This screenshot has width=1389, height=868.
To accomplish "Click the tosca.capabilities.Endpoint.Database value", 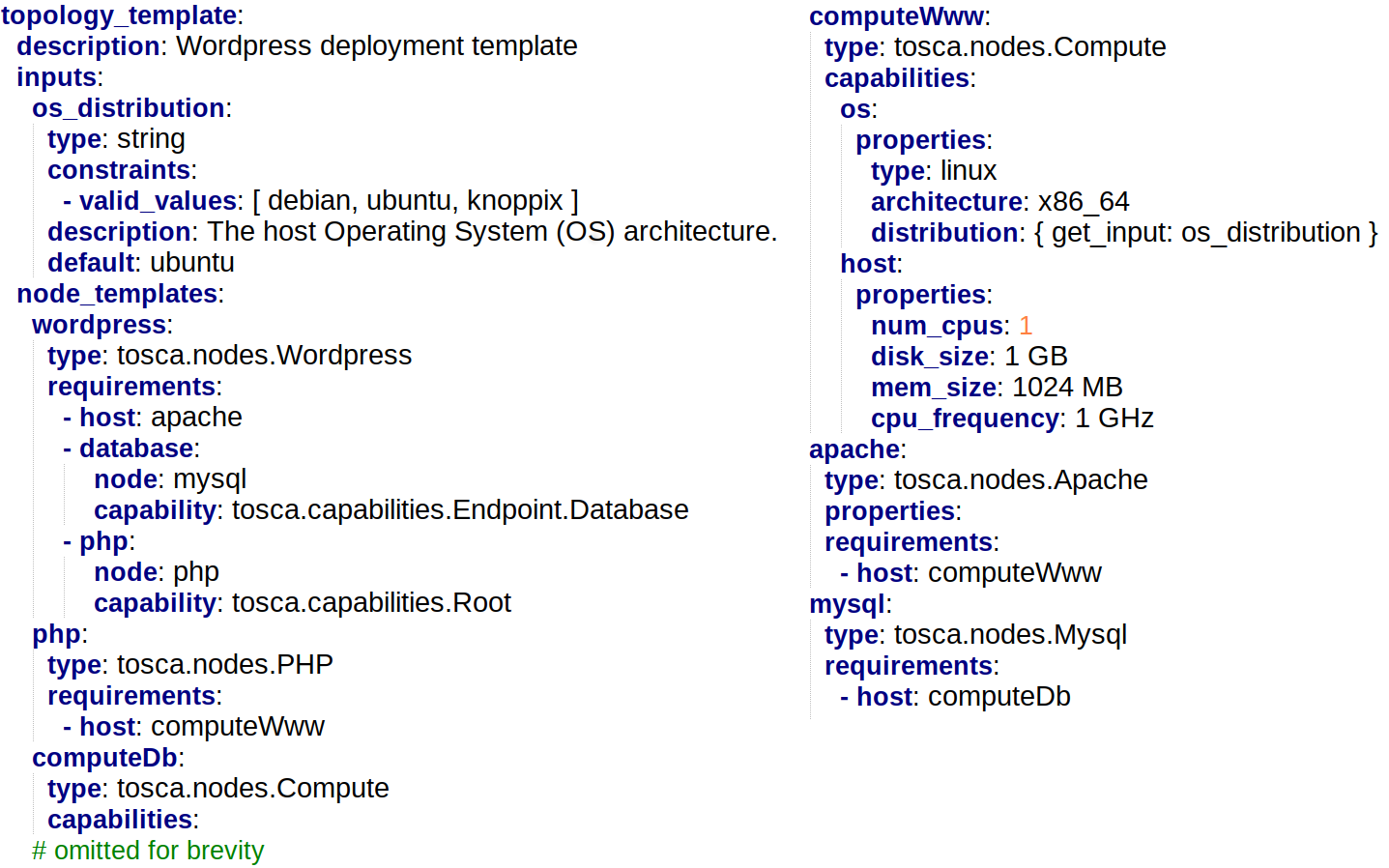I will pyautogui.click(x=460, y=510).
